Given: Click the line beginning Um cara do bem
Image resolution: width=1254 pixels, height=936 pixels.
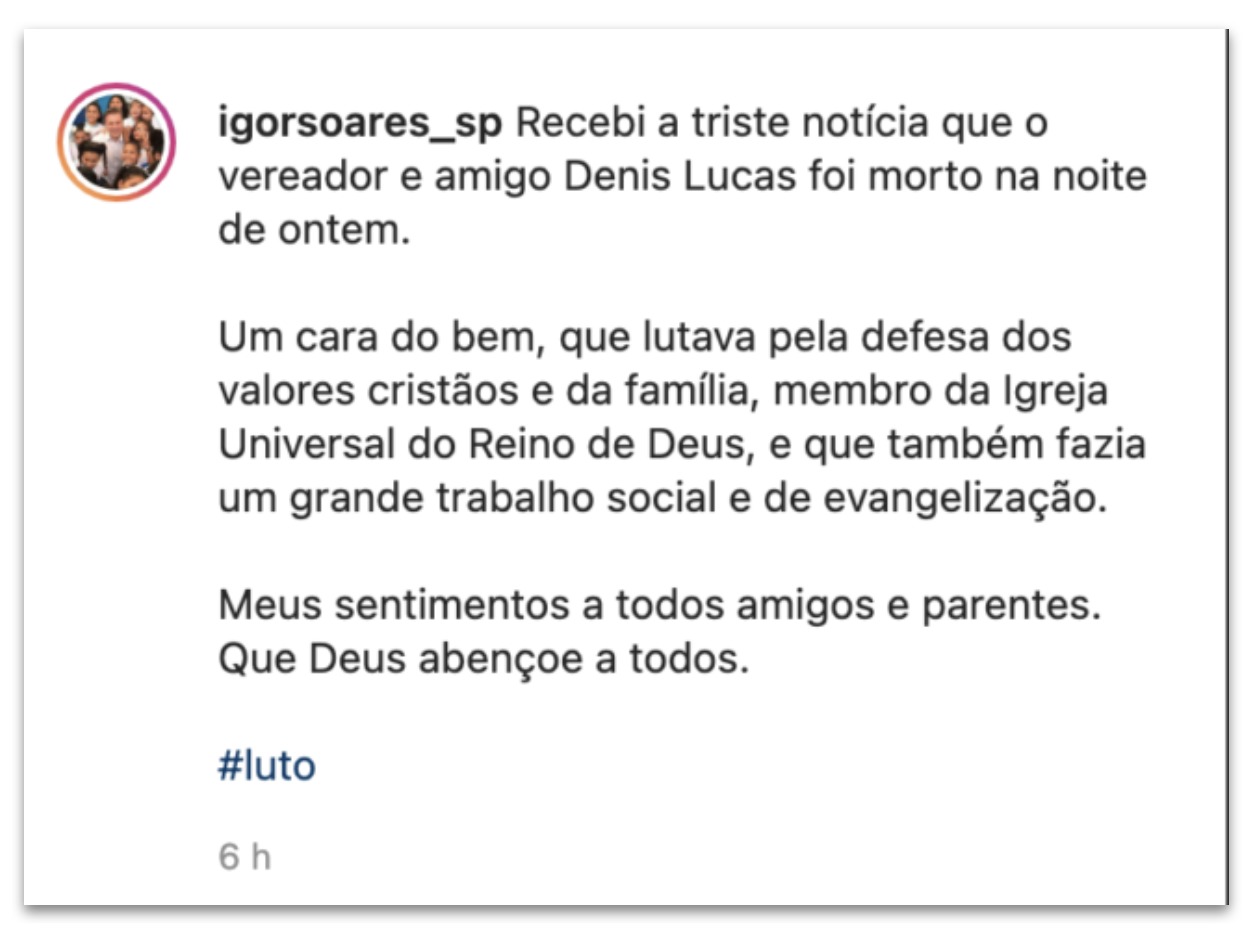Looking at the screenshot, I should pos(645,337).
